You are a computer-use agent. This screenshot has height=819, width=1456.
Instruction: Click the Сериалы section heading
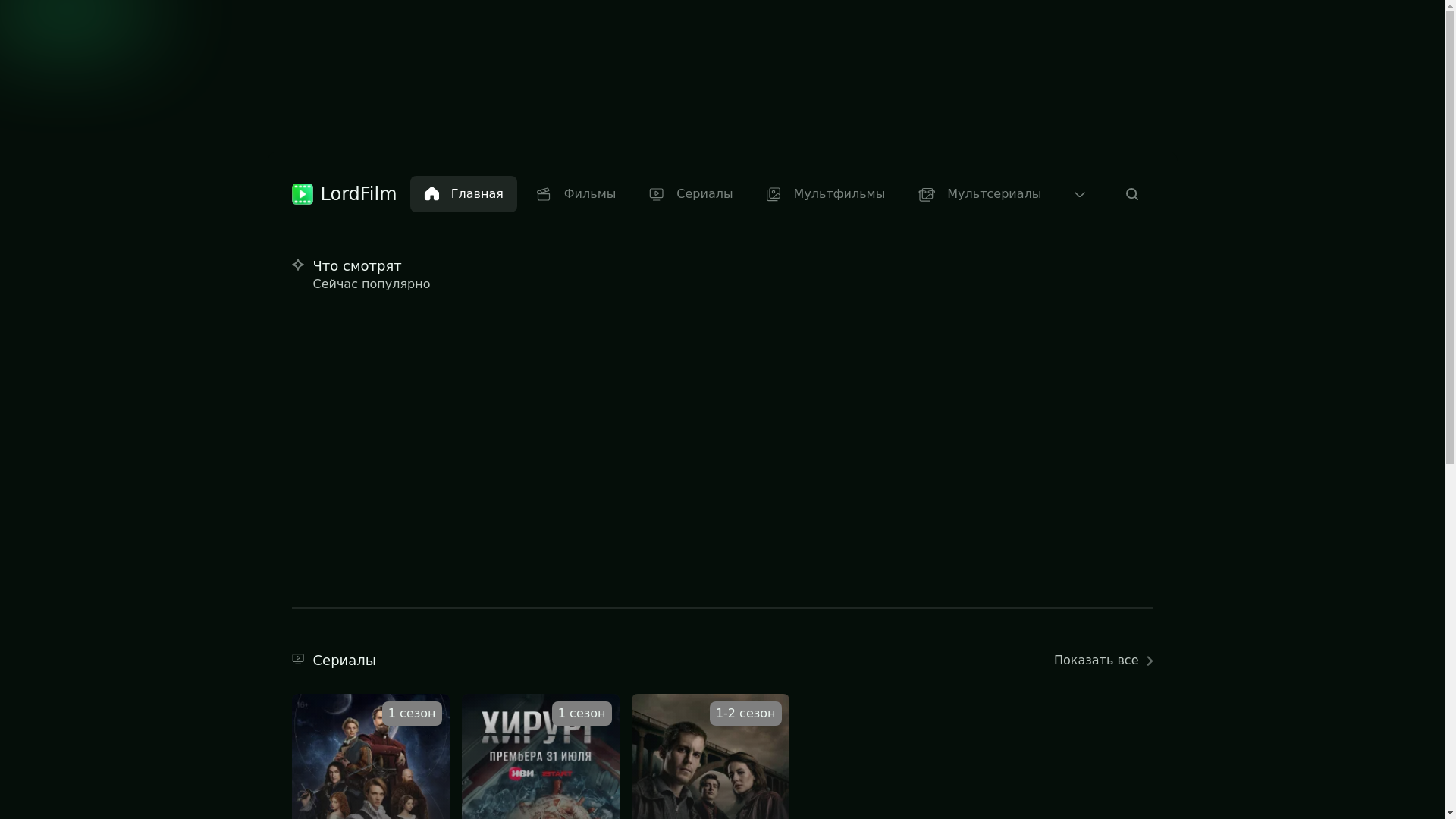[344, 661]
